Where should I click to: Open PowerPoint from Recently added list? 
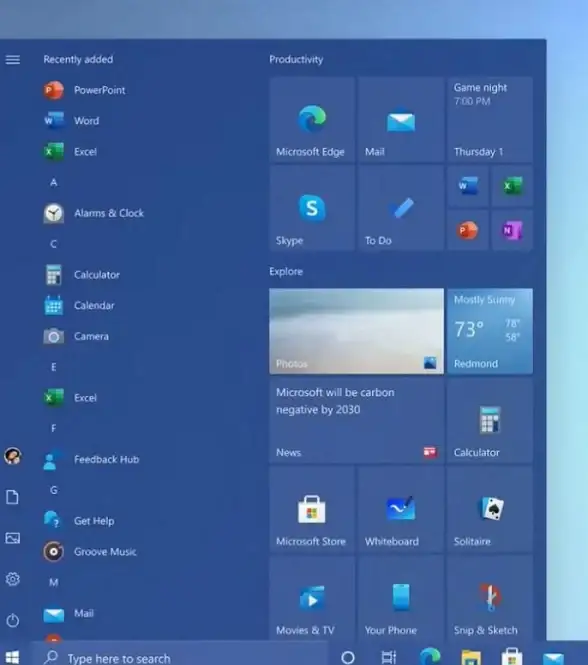click(x=85, y=90)
